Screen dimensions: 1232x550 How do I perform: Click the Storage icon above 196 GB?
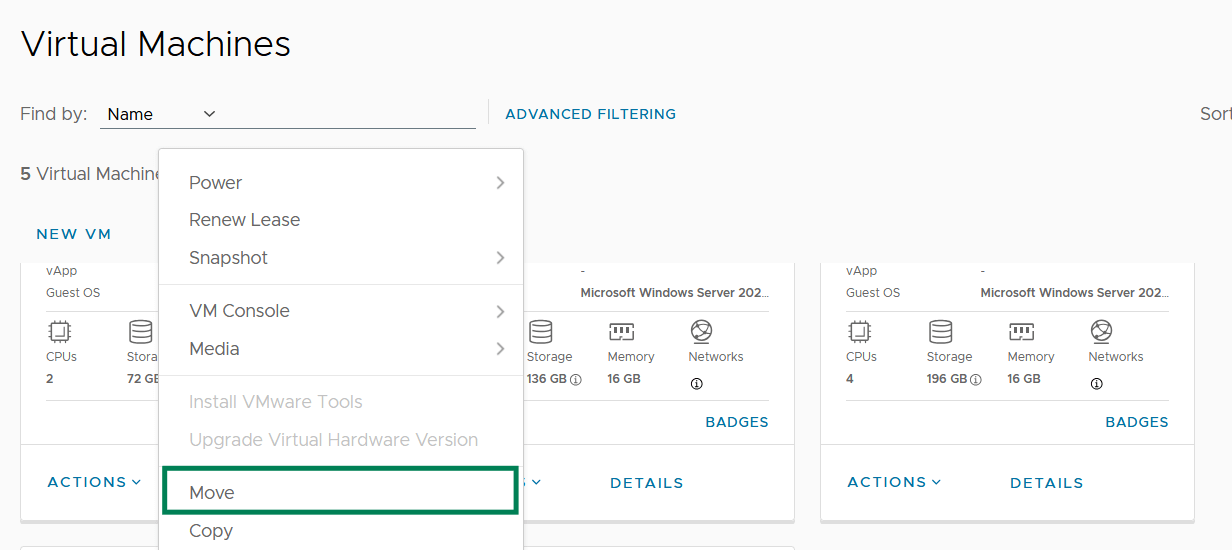(940, 331)
